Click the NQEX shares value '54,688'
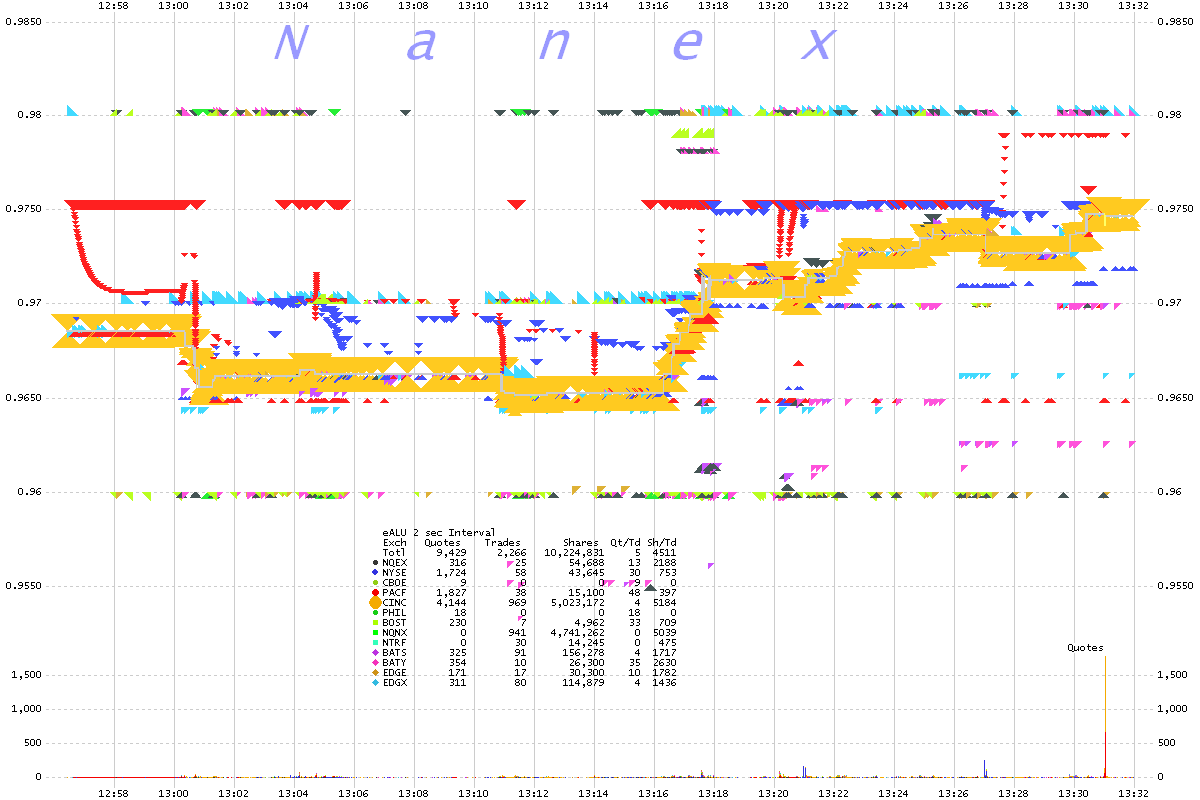 point(586,563)
